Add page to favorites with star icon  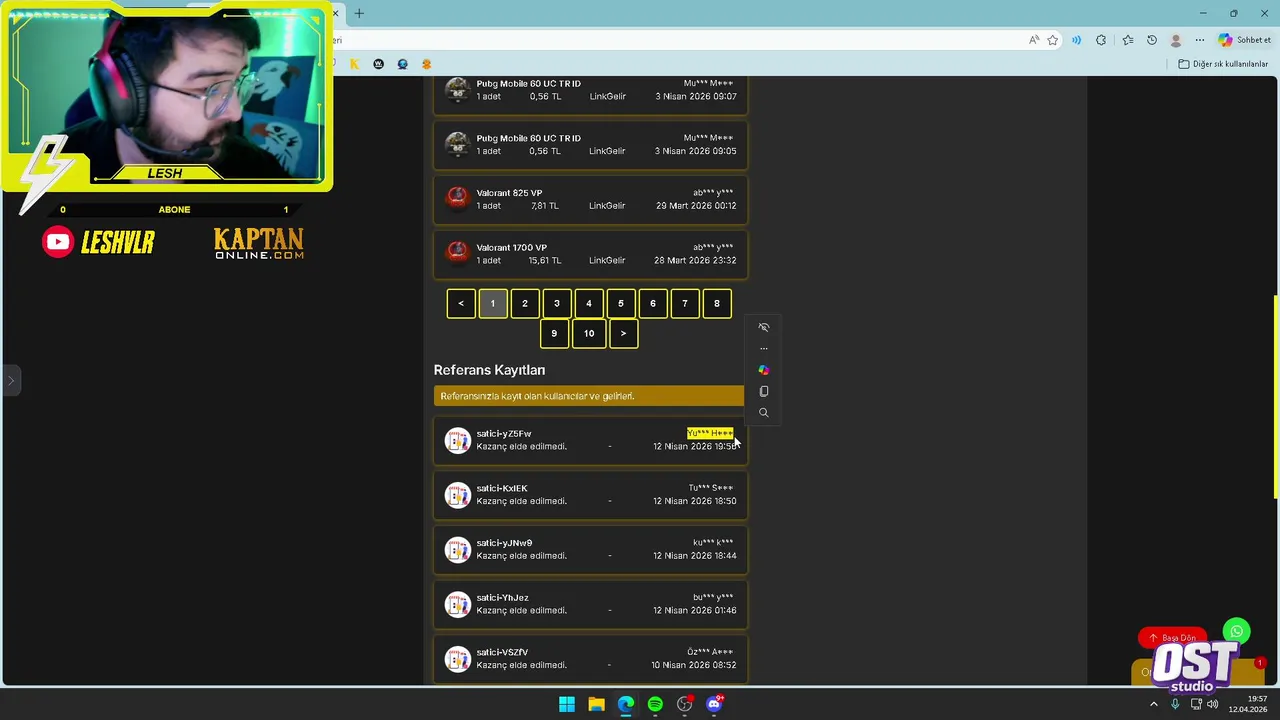pyautogui.click(x=1053, y=40)
